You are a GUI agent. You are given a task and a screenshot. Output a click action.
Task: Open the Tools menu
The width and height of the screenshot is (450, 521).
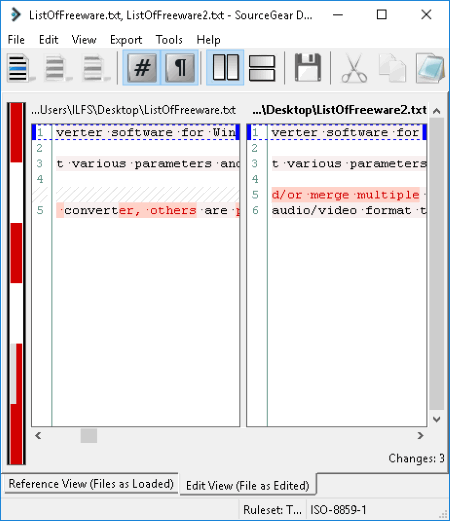(x=169, y=40)
